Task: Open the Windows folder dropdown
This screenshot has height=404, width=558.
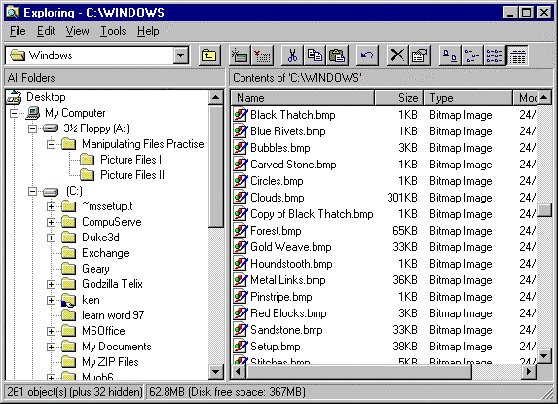Action: coord(181,56)
